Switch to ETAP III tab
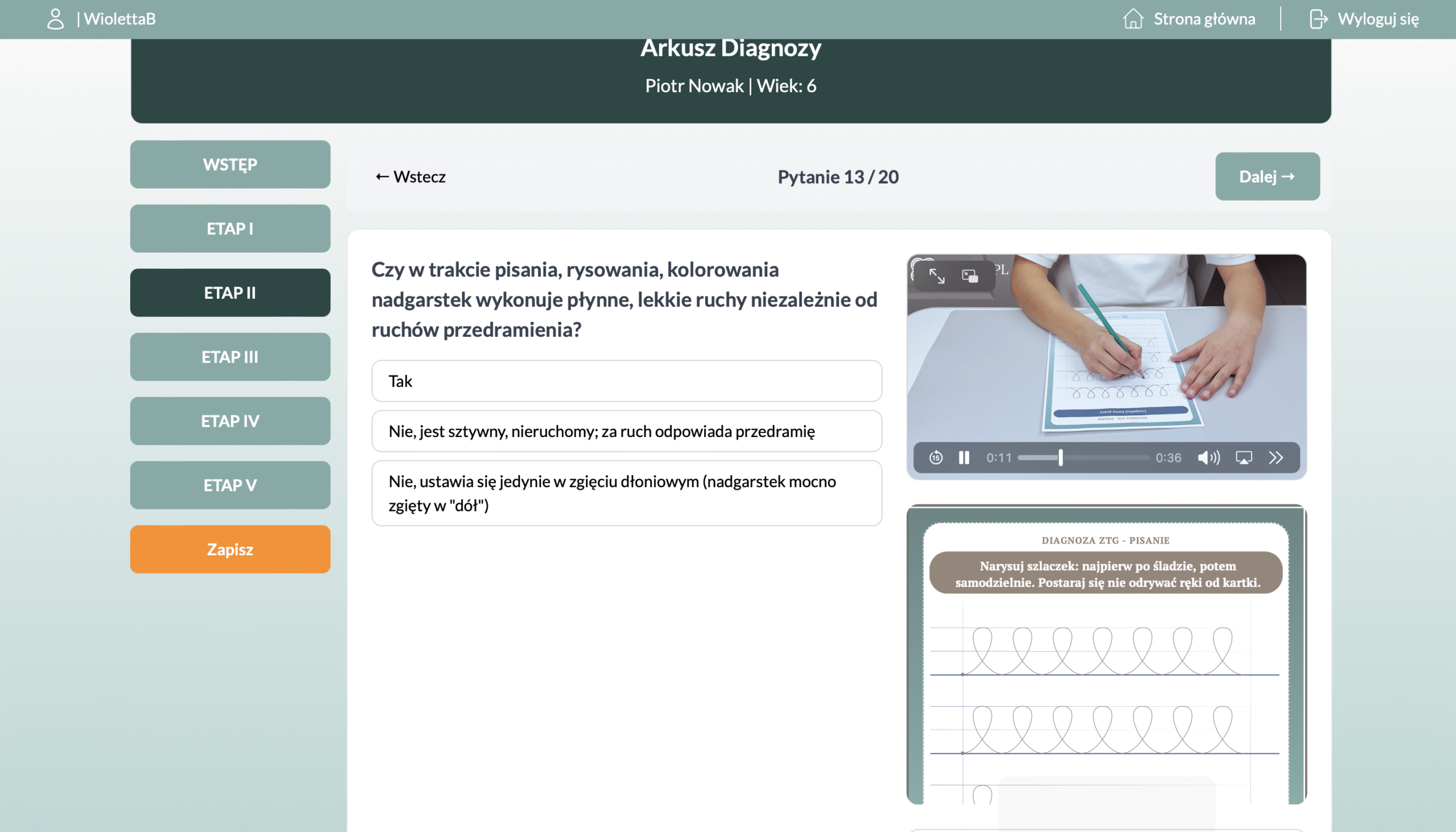 [230, 357]
